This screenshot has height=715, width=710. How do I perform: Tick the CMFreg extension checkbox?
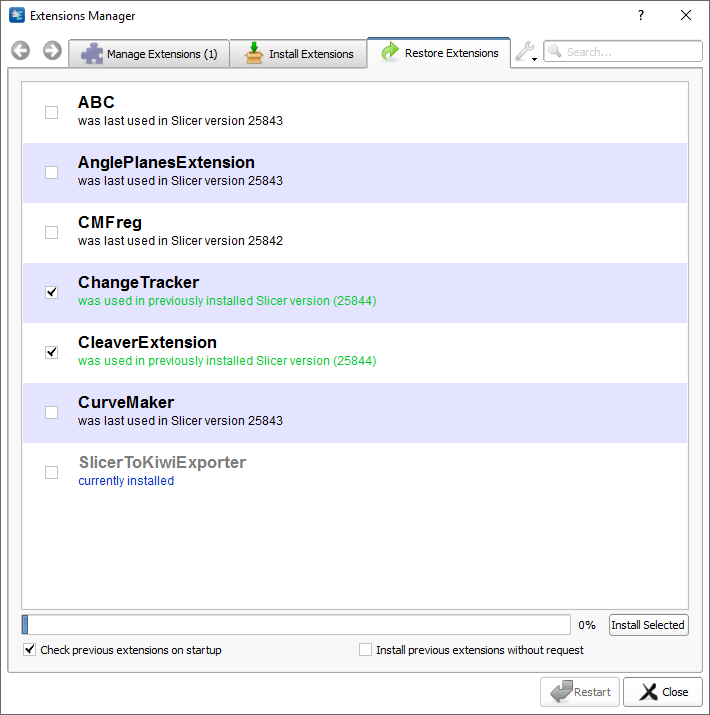click(x=51, y=232)
